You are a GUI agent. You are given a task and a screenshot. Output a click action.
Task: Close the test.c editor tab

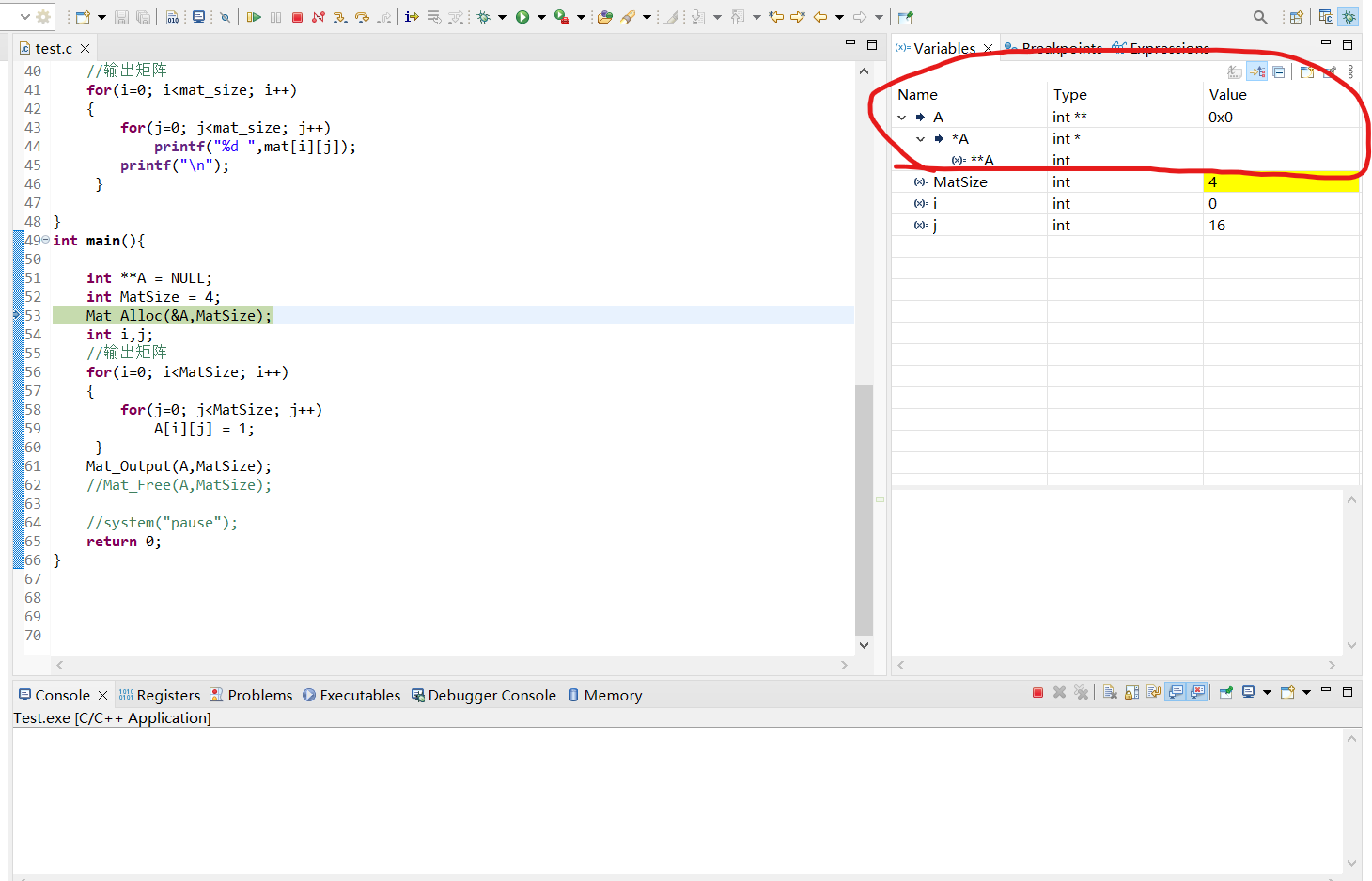(x=86, y=48)
